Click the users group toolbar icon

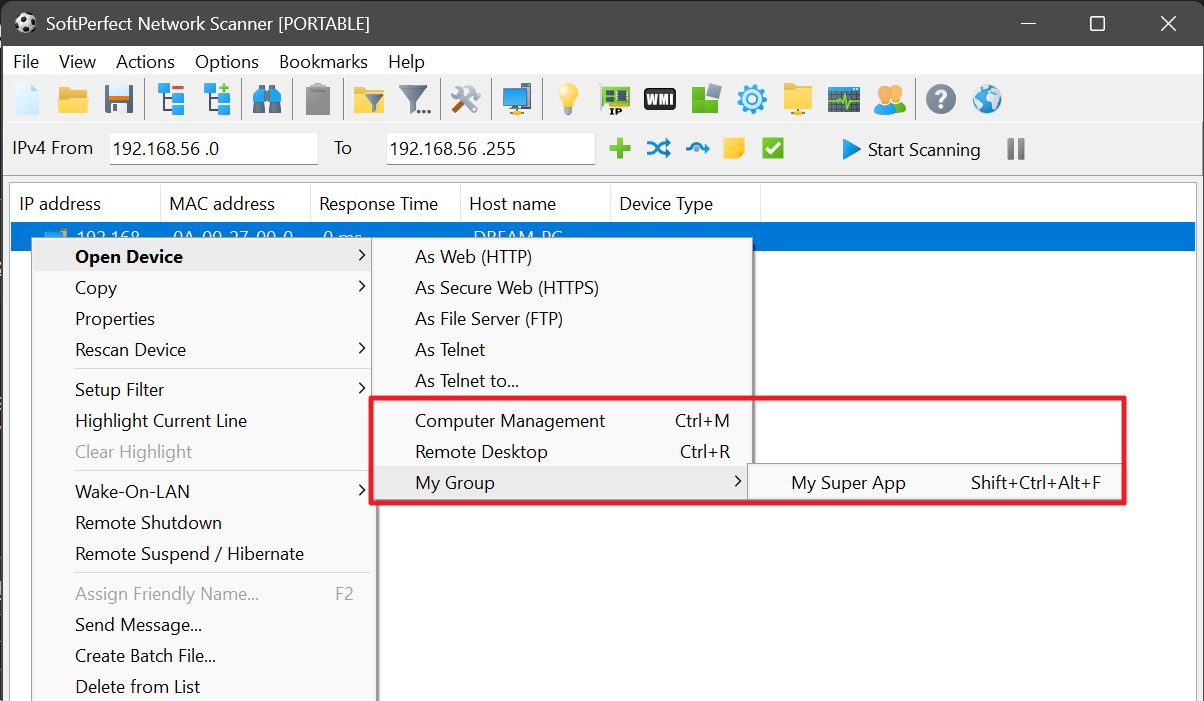click(890, 98)
